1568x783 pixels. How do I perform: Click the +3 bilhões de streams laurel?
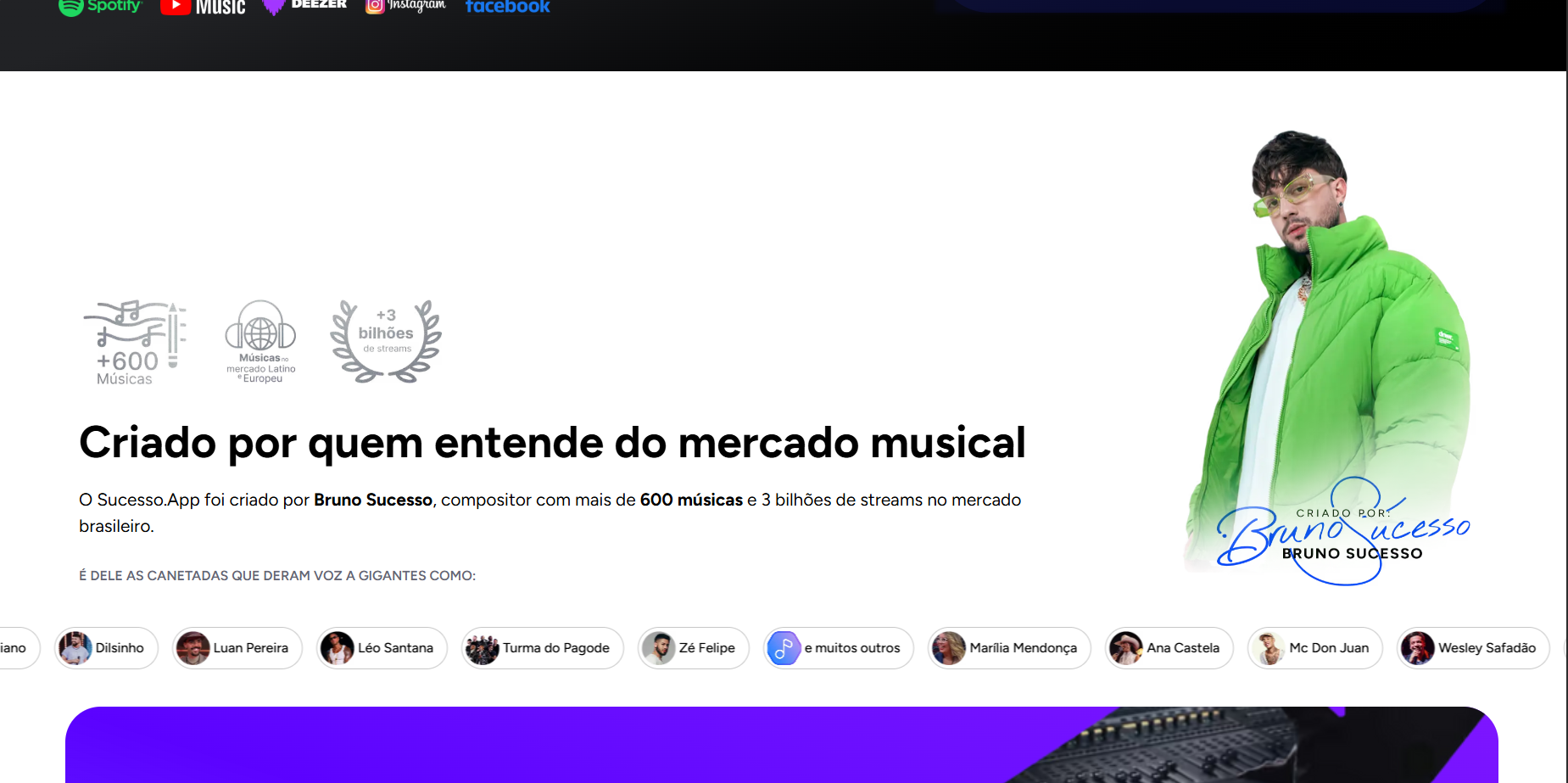pos(386,341)
